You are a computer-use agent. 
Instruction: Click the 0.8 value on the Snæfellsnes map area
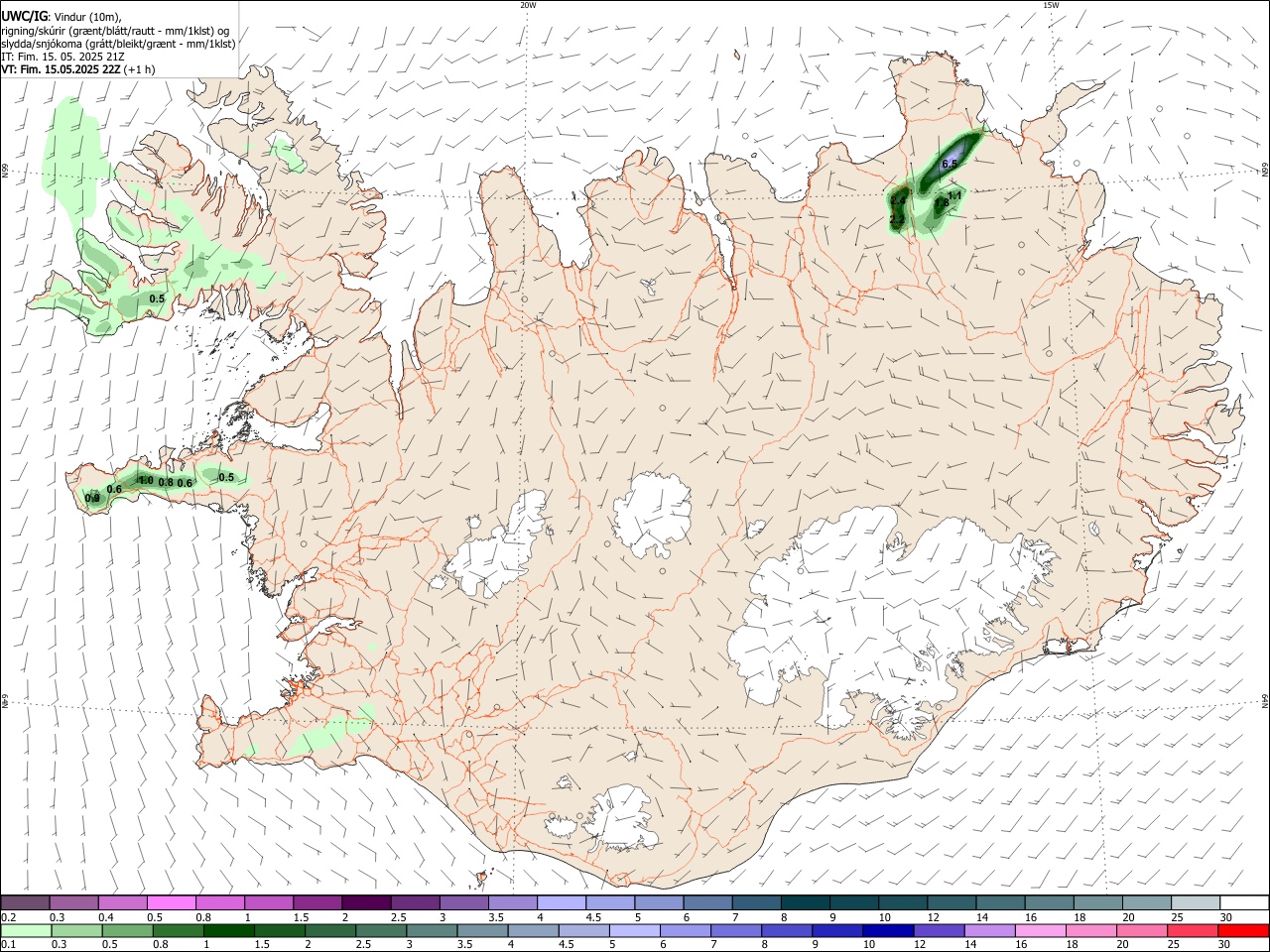166,483
